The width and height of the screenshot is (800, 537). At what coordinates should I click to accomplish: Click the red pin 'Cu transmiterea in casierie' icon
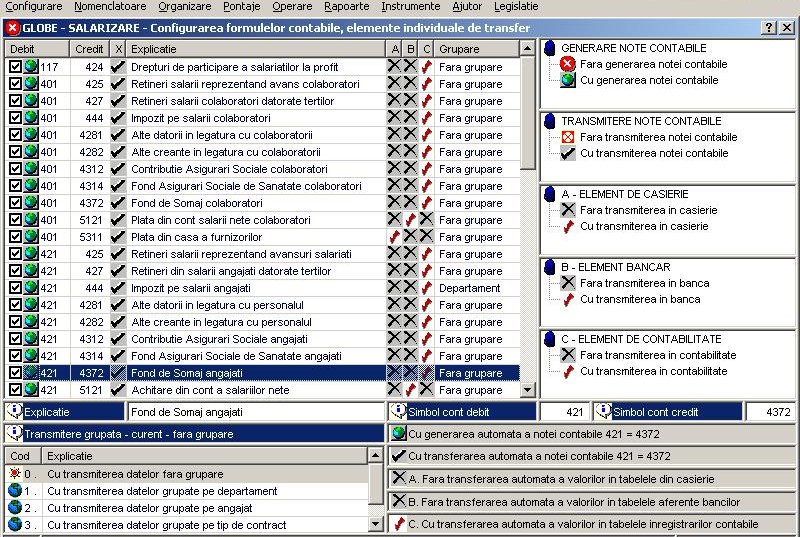[568, 226]
